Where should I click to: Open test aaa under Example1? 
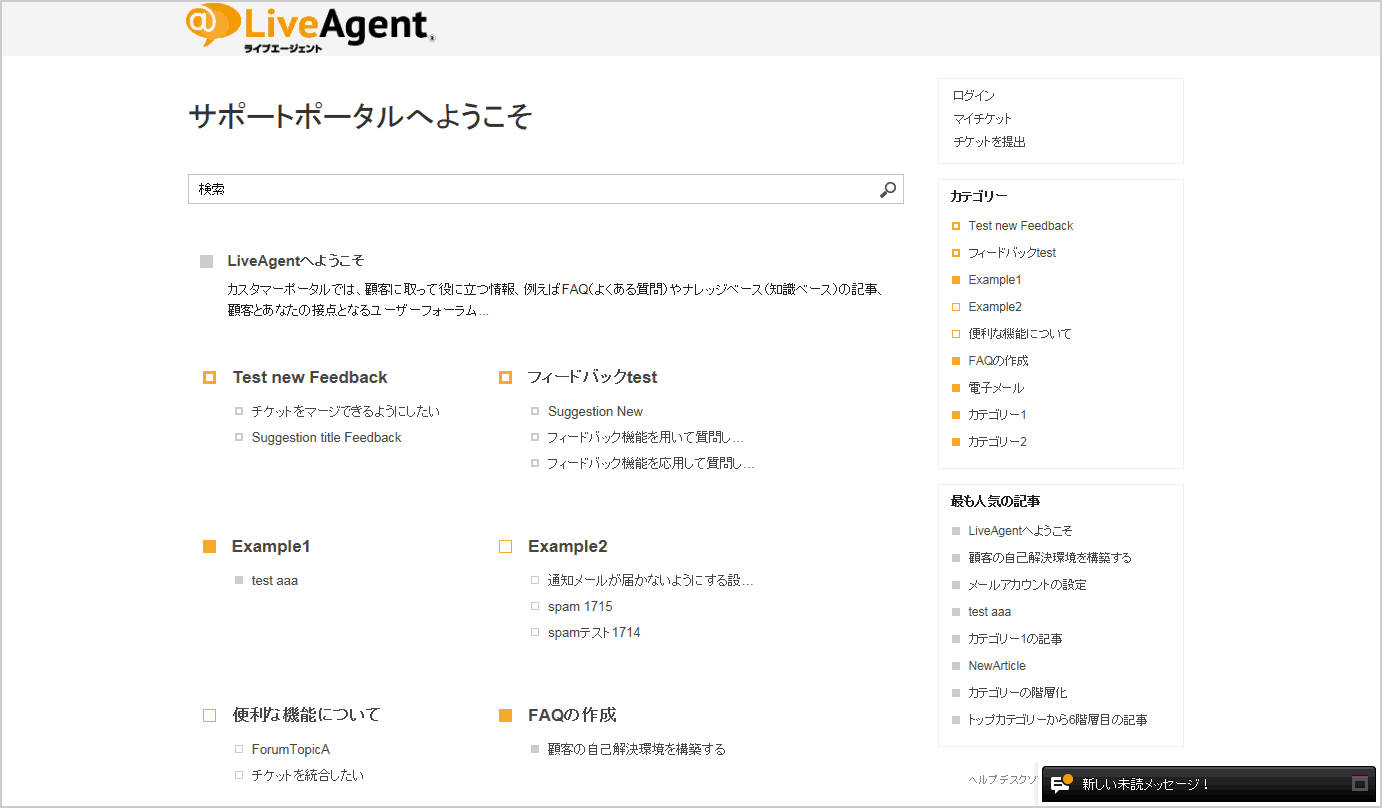[275, 580]
